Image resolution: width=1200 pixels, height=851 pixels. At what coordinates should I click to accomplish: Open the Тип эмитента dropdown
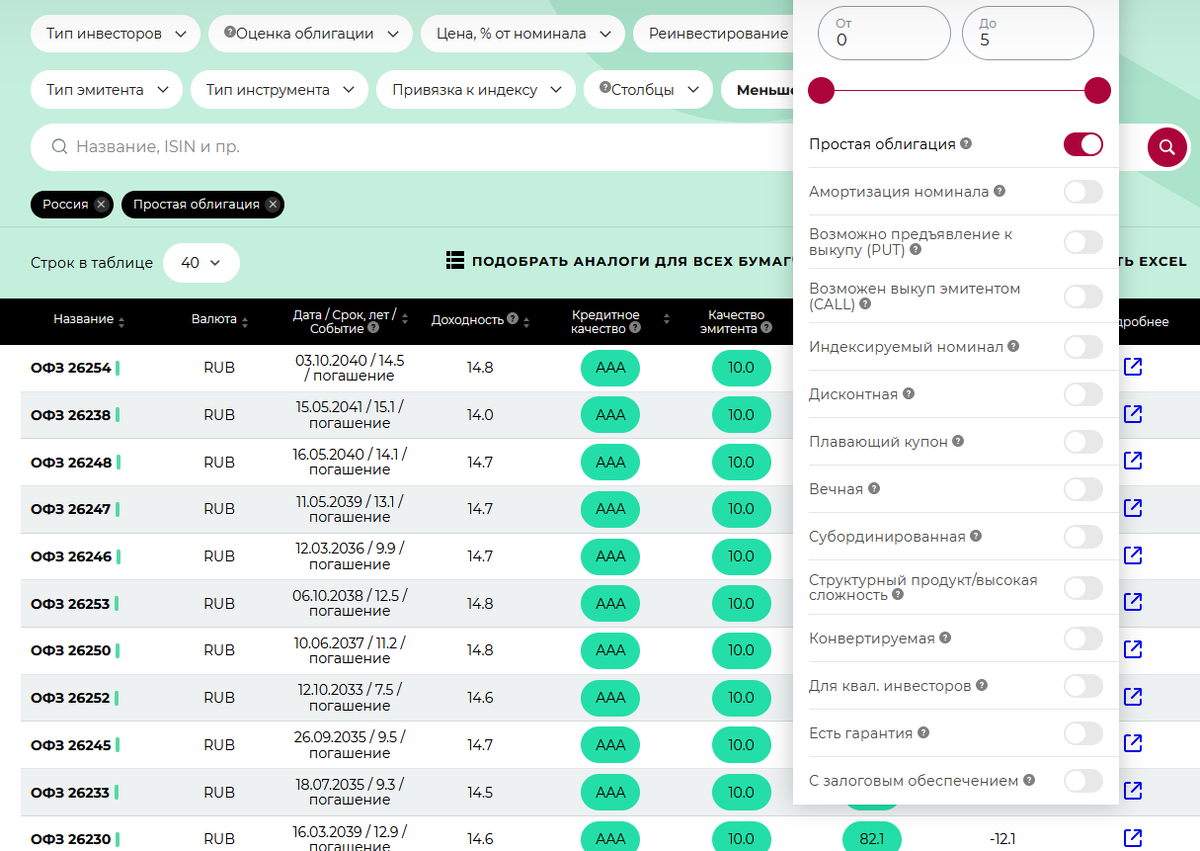point(105,89)
